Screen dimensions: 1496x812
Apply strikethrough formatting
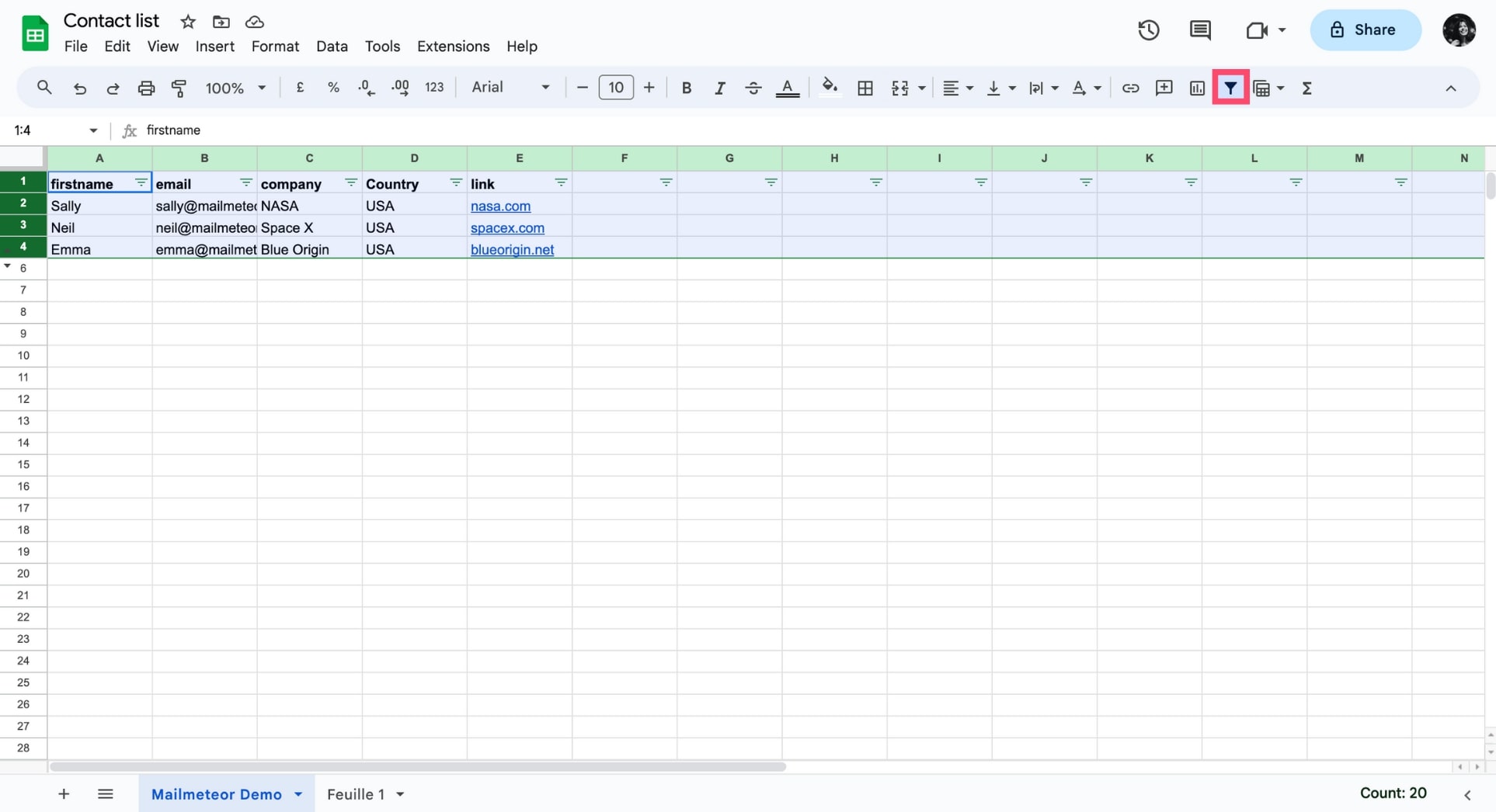click(x=753, y=88)
